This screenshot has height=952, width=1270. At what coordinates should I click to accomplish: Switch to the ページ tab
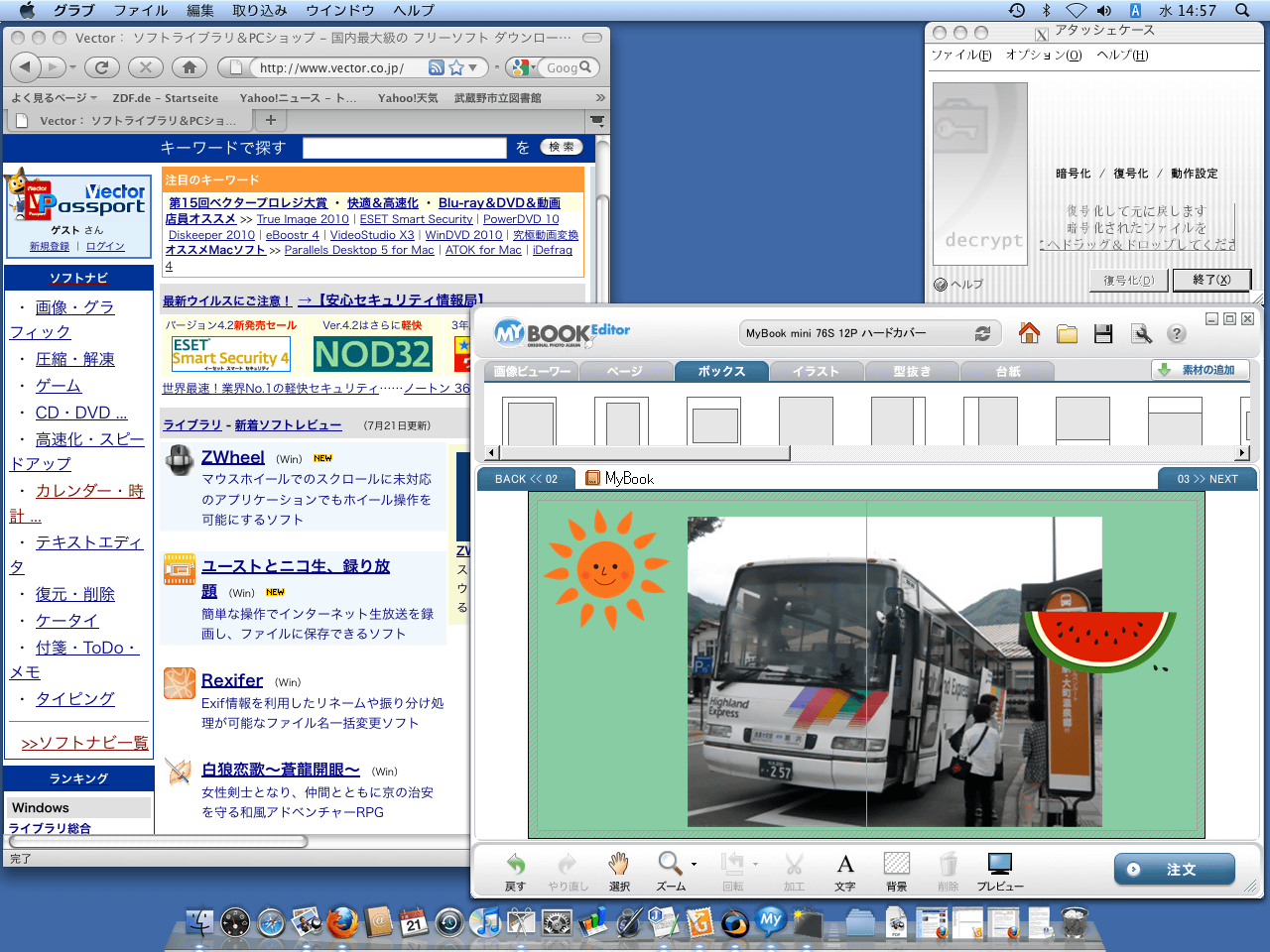pos(625,371)
